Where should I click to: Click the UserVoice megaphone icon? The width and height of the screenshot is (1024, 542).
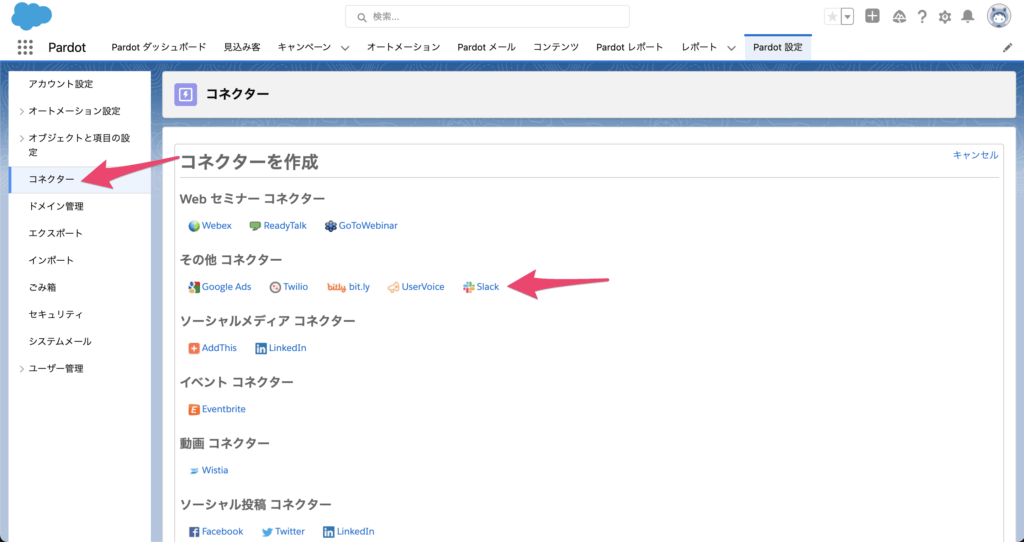click(x=393, y=287)
